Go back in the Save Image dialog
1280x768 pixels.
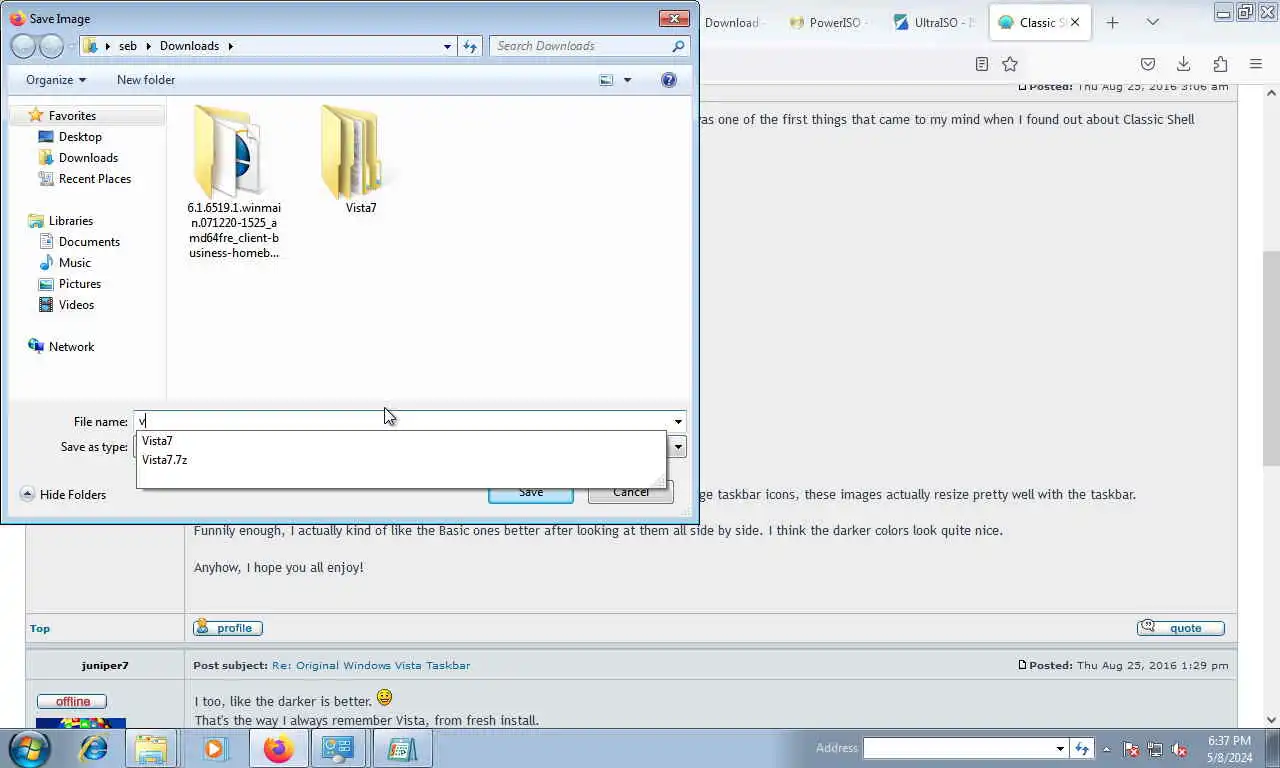[23, 46]
